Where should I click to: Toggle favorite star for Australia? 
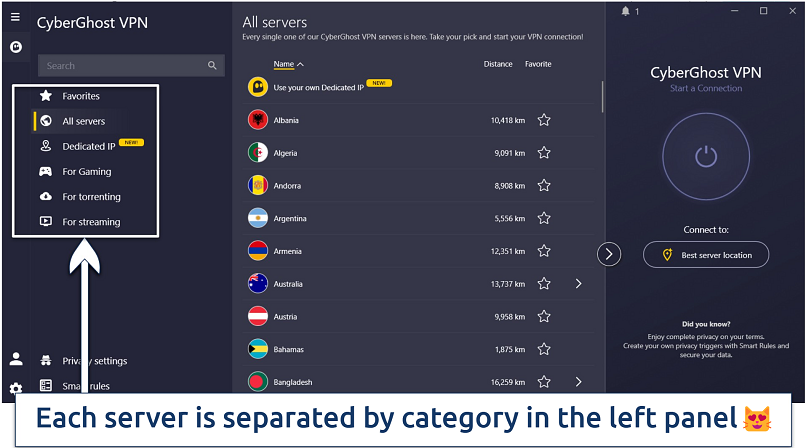544,284
